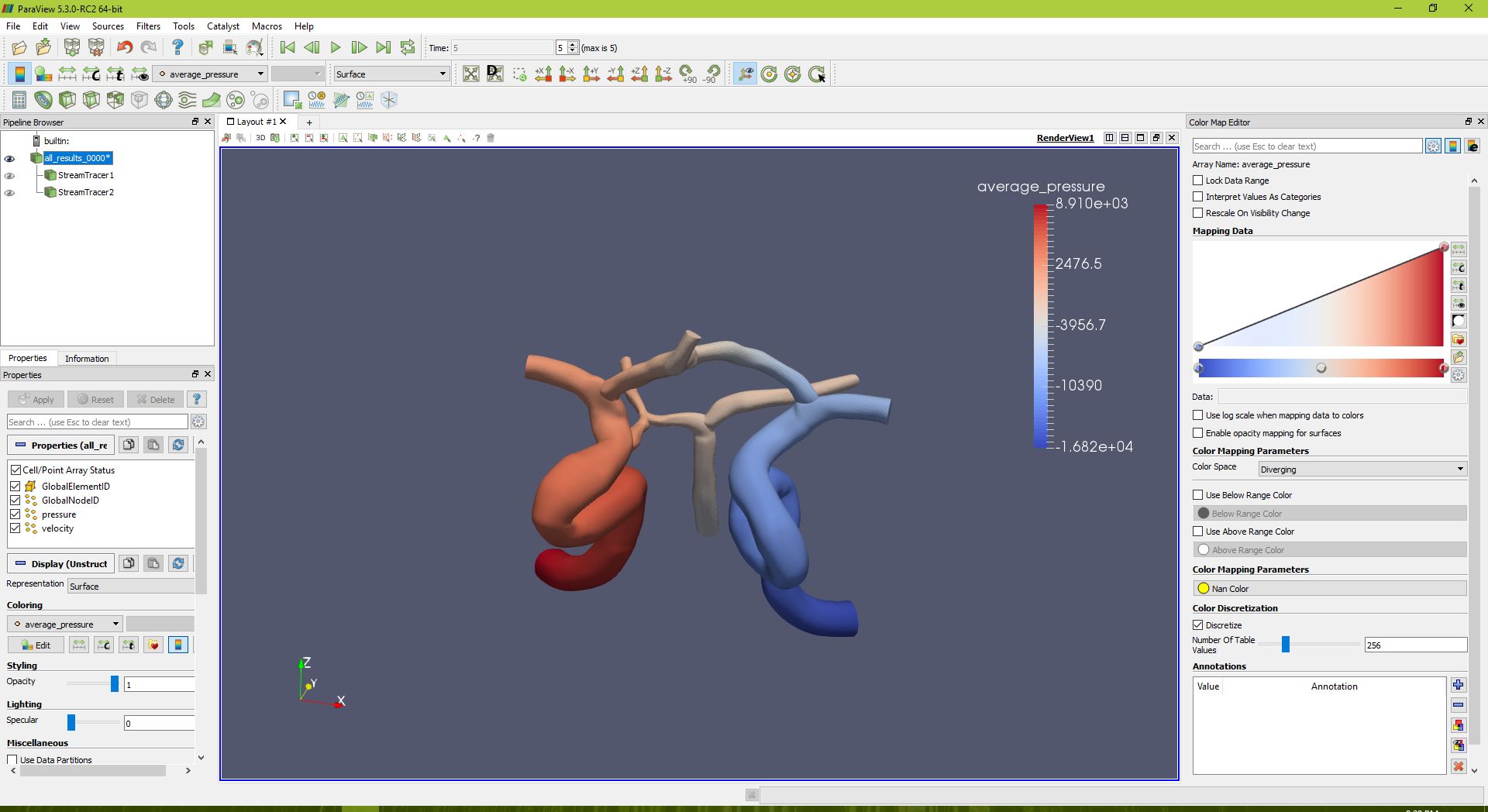Click the Clip filter icon
This screenshot has width=1488, height=812.
click(67, 100)
